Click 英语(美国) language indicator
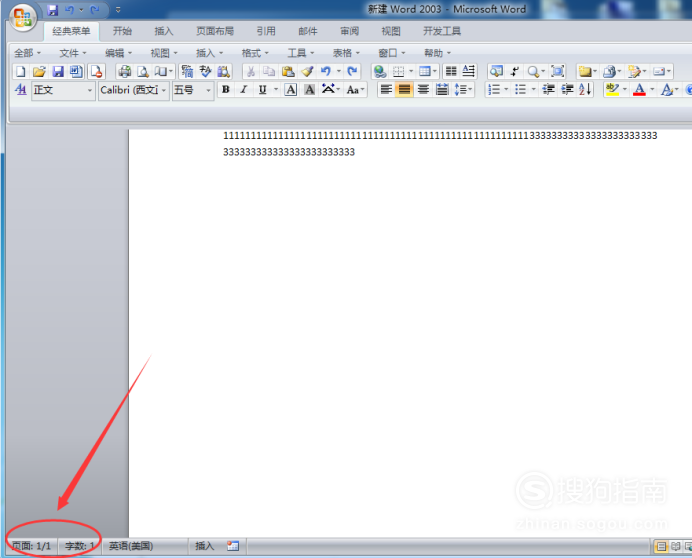692x558 pixels. click(131, 546)
